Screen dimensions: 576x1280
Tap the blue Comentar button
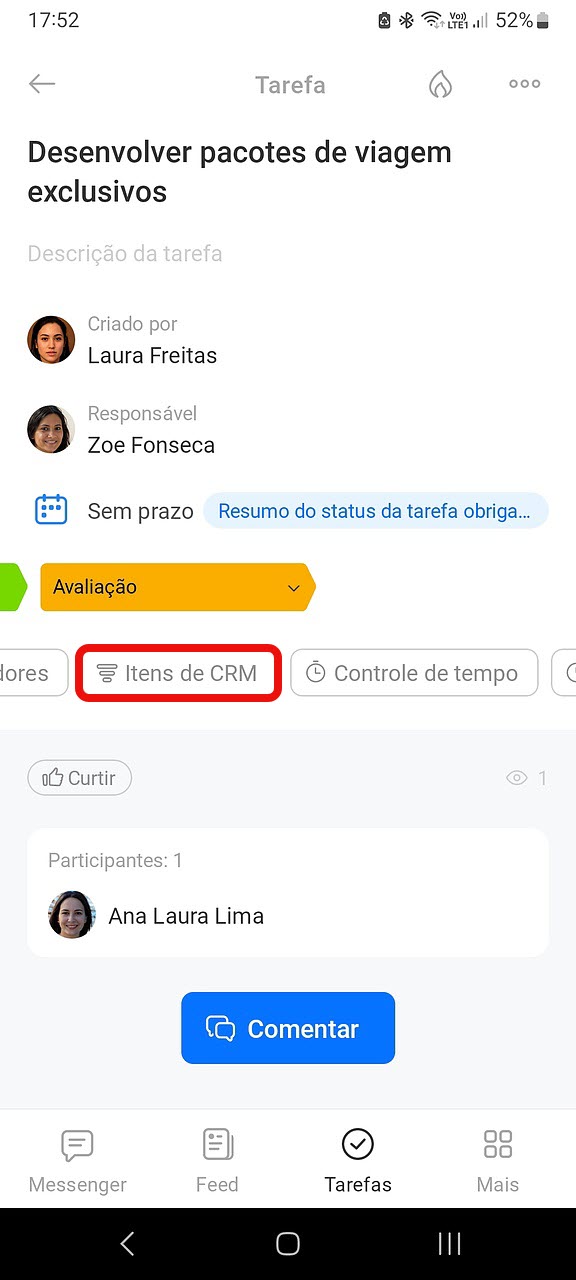[288, 1028]
